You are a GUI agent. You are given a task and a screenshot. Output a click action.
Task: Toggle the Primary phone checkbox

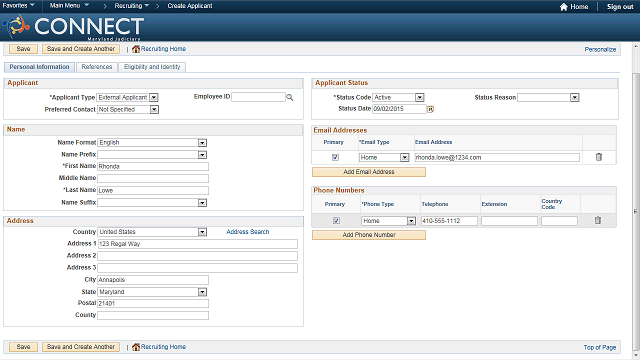click(x=336, y=220)
